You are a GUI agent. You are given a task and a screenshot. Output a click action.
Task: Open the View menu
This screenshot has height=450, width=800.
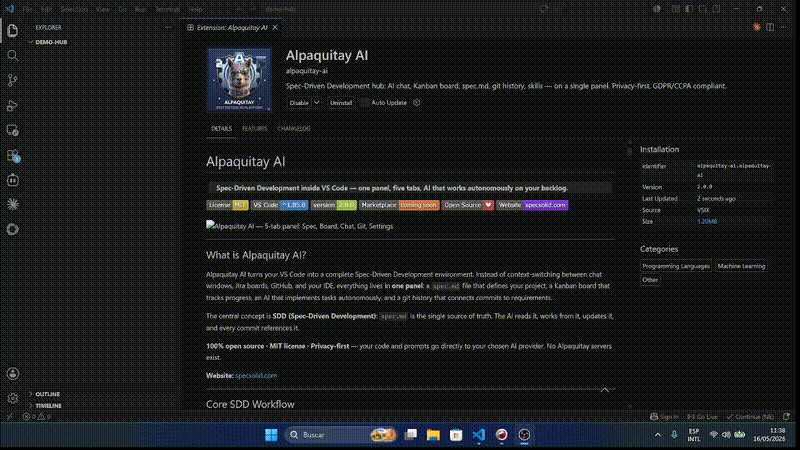(103, 9)
